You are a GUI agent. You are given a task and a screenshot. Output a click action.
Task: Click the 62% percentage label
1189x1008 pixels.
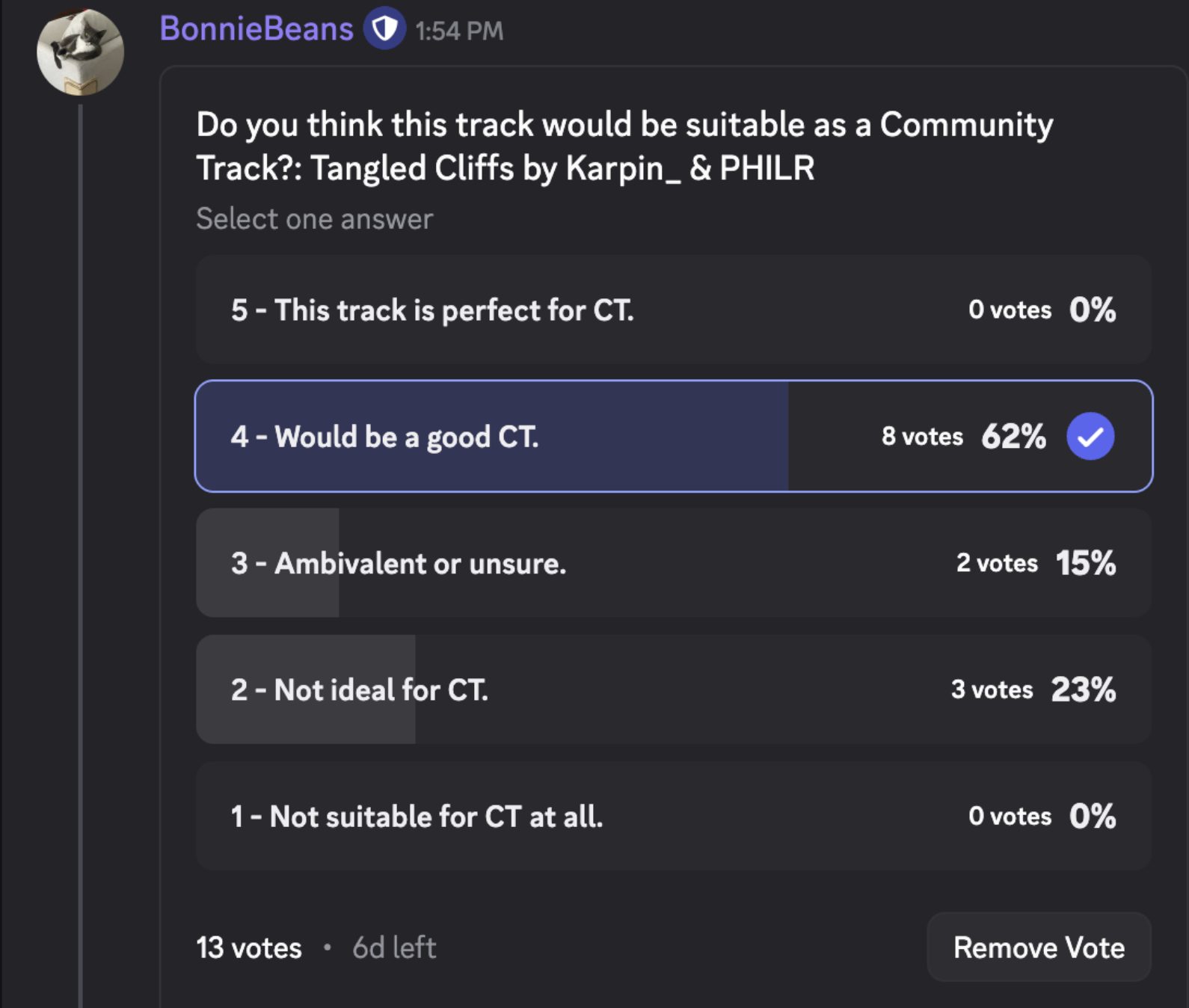tap(1013, 437)
